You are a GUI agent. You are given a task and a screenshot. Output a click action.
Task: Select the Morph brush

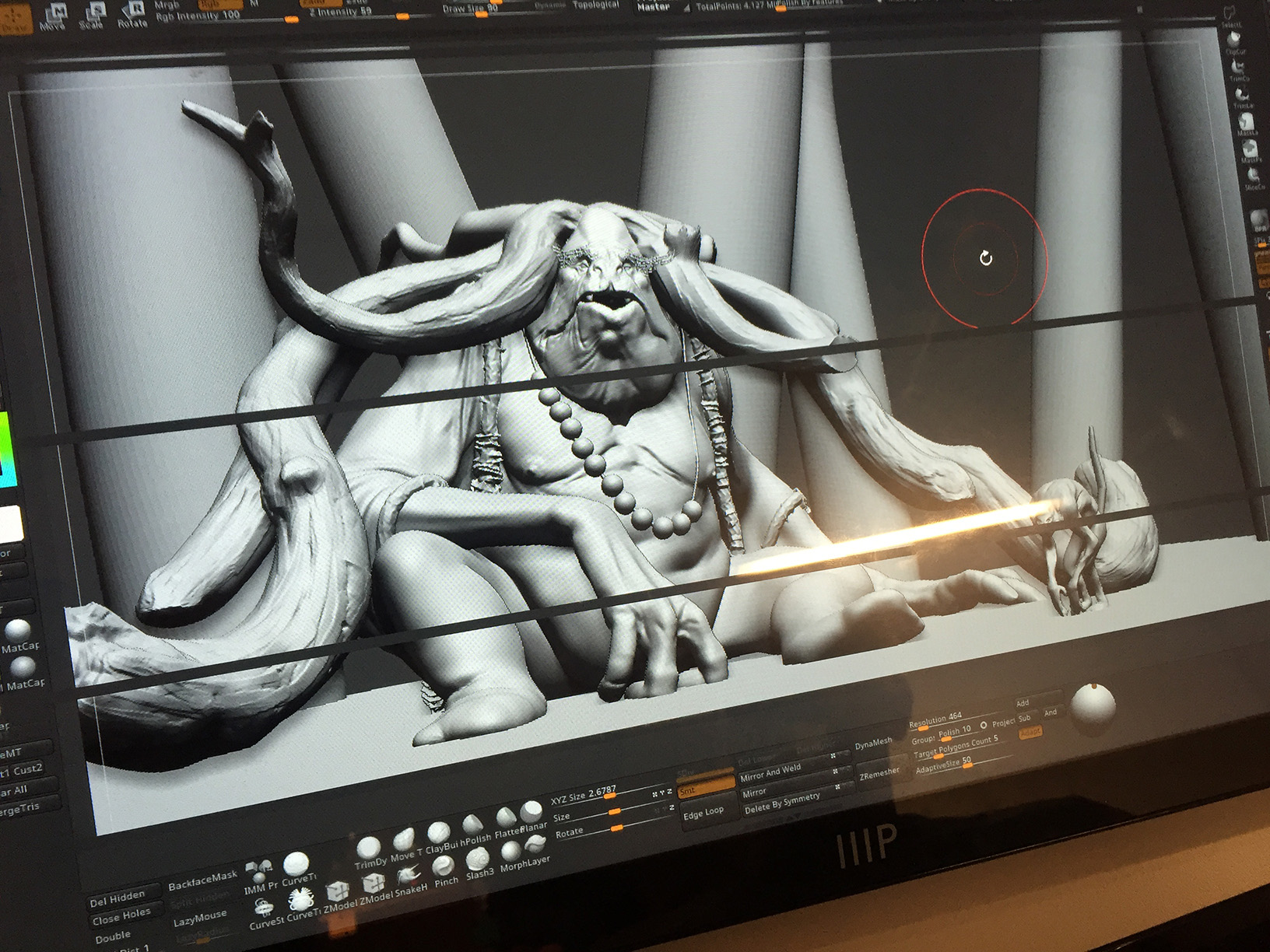click(x=511, y=858)
